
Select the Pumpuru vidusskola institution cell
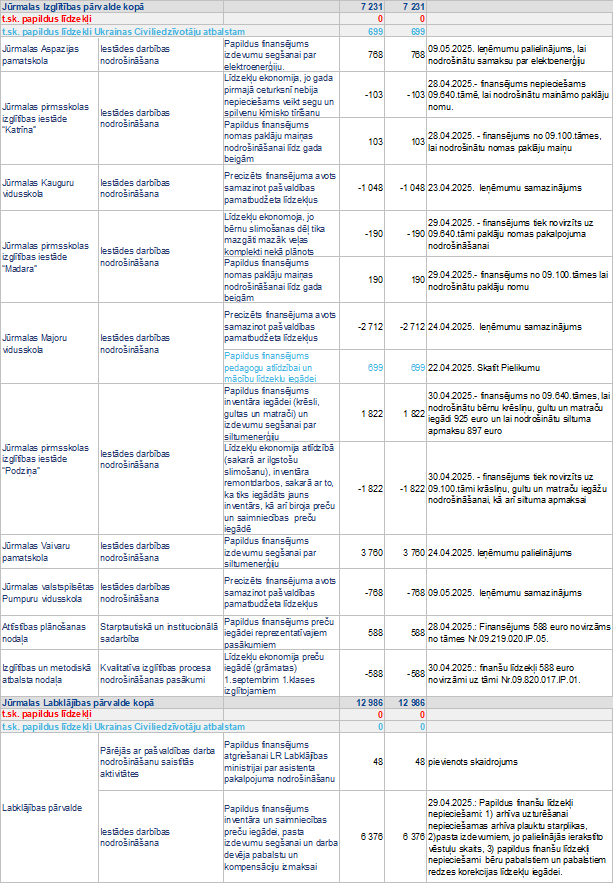point(48,592)
